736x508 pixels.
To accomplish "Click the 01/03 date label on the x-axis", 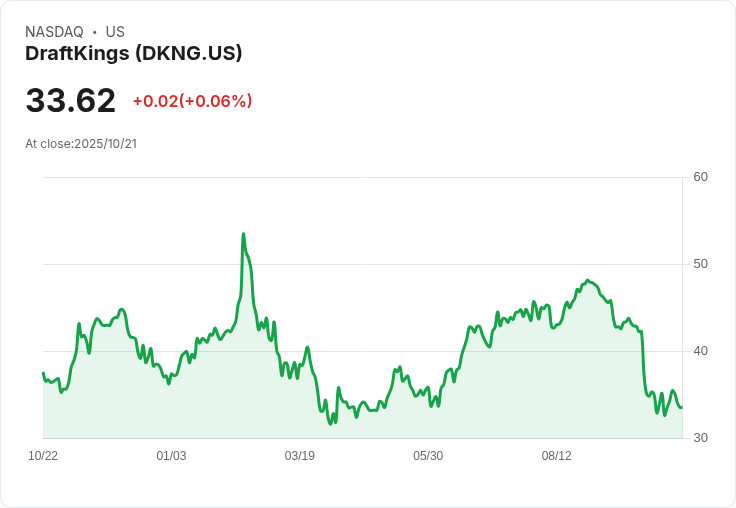I will (x=171, y=456).
